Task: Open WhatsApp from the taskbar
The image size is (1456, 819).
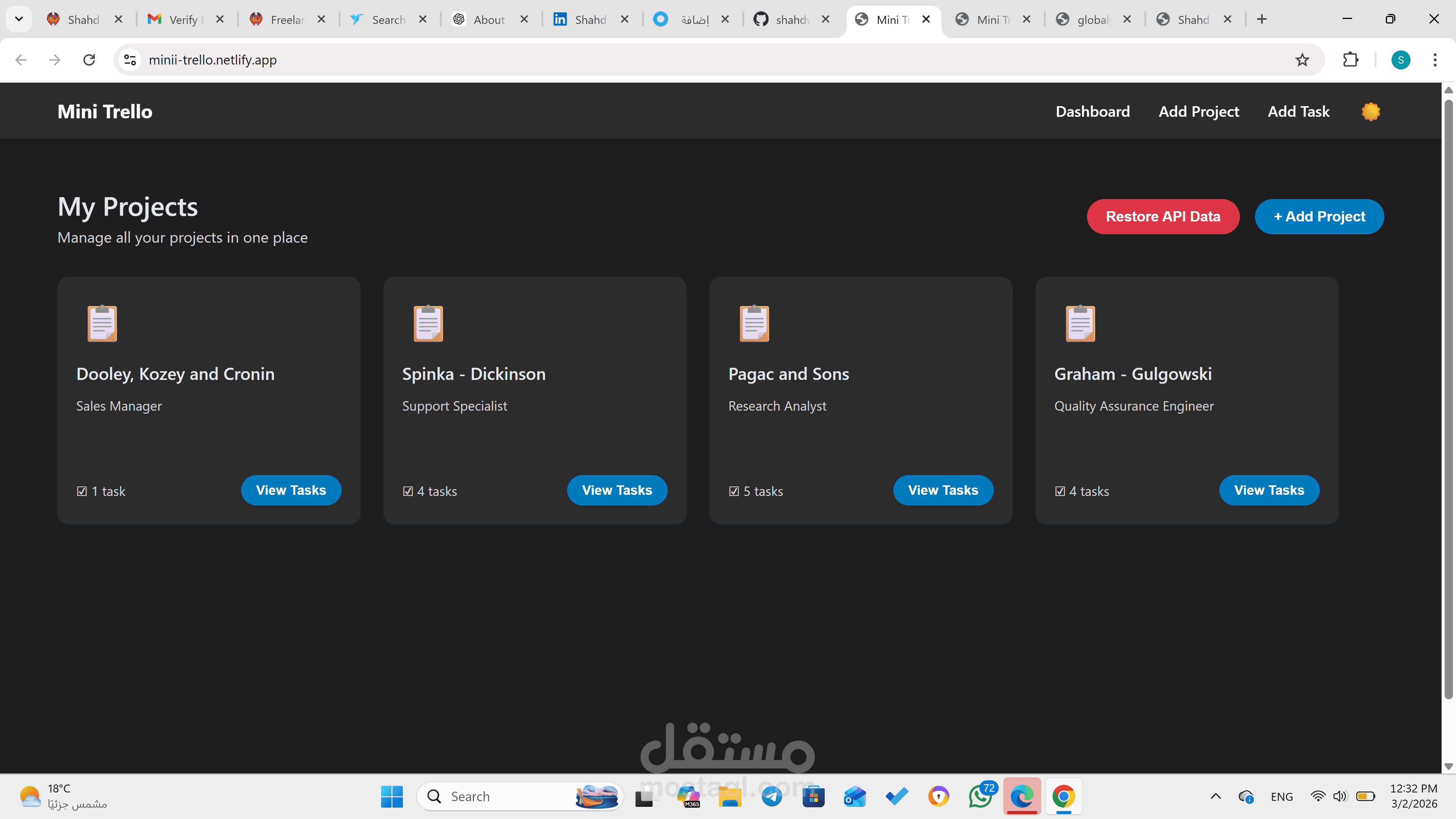Action: (980, 796)
